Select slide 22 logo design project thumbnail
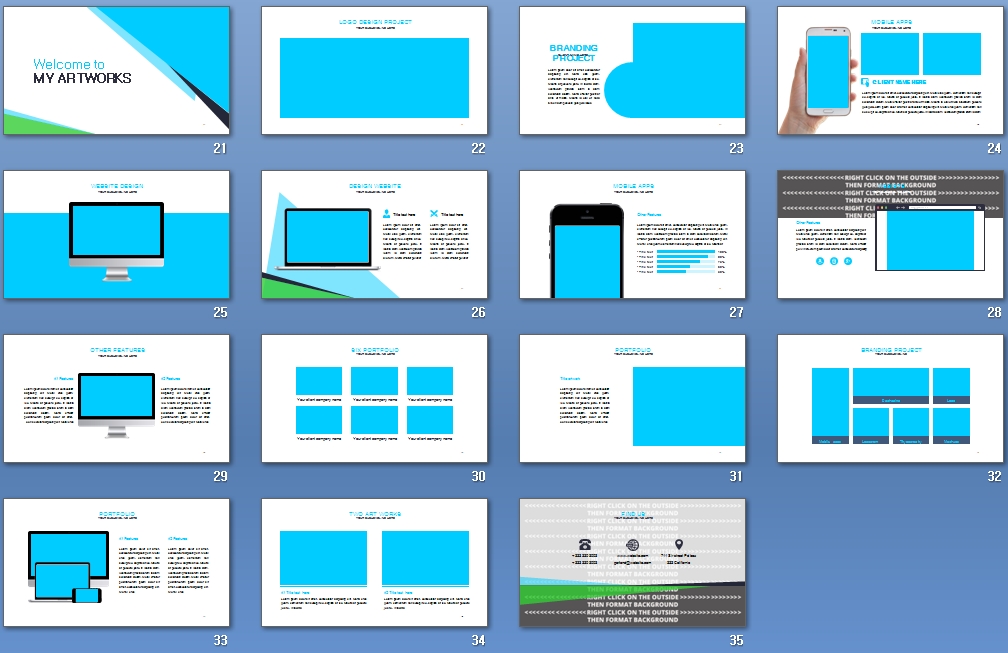 pyautogui.click(x=375, y=70)
